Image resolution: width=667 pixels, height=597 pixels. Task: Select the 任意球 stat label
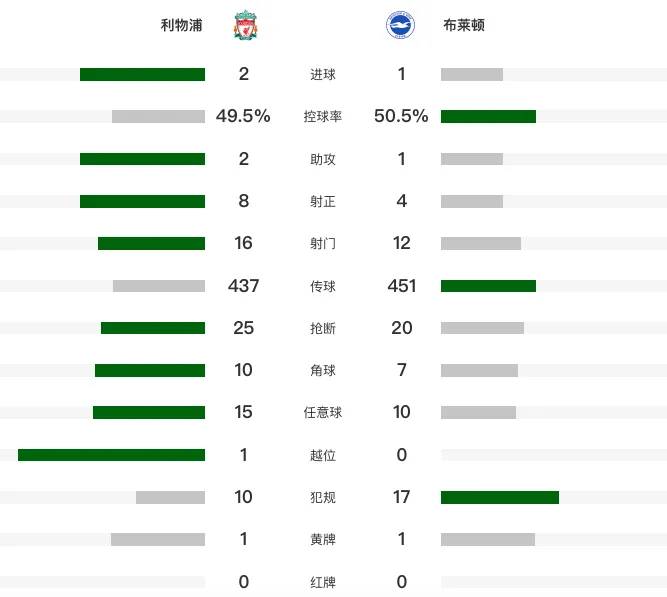tap(323, 412)
